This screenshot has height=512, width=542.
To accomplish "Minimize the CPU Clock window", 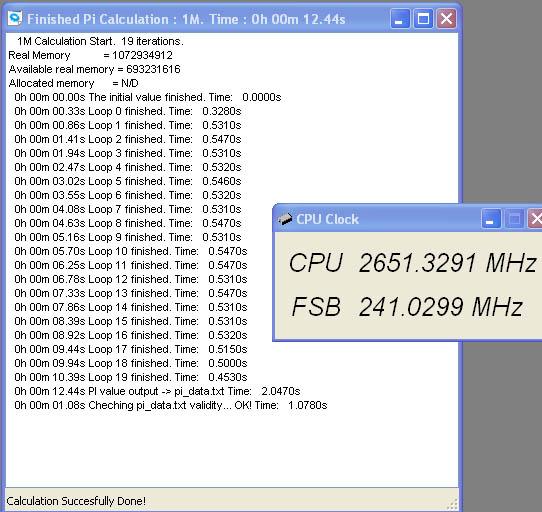I will [491, 218].
